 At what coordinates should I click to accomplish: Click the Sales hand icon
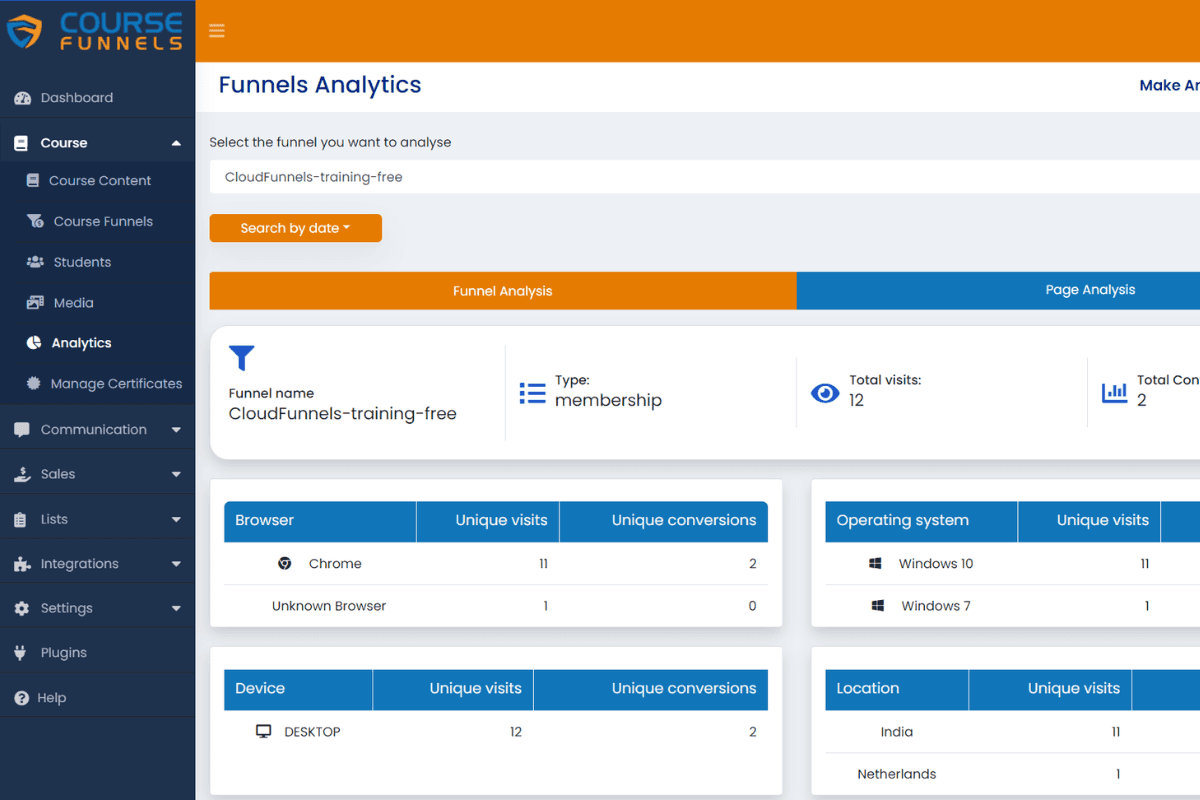(x=22, y=474)
